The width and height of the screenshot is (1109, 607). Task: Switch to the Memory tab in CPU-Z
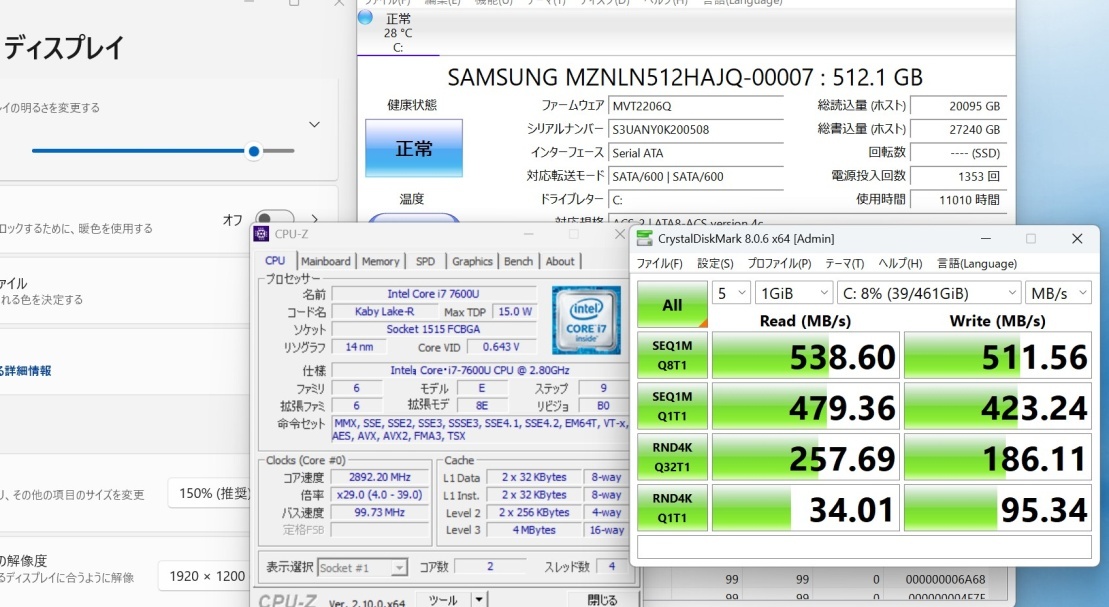click(381, 261)
